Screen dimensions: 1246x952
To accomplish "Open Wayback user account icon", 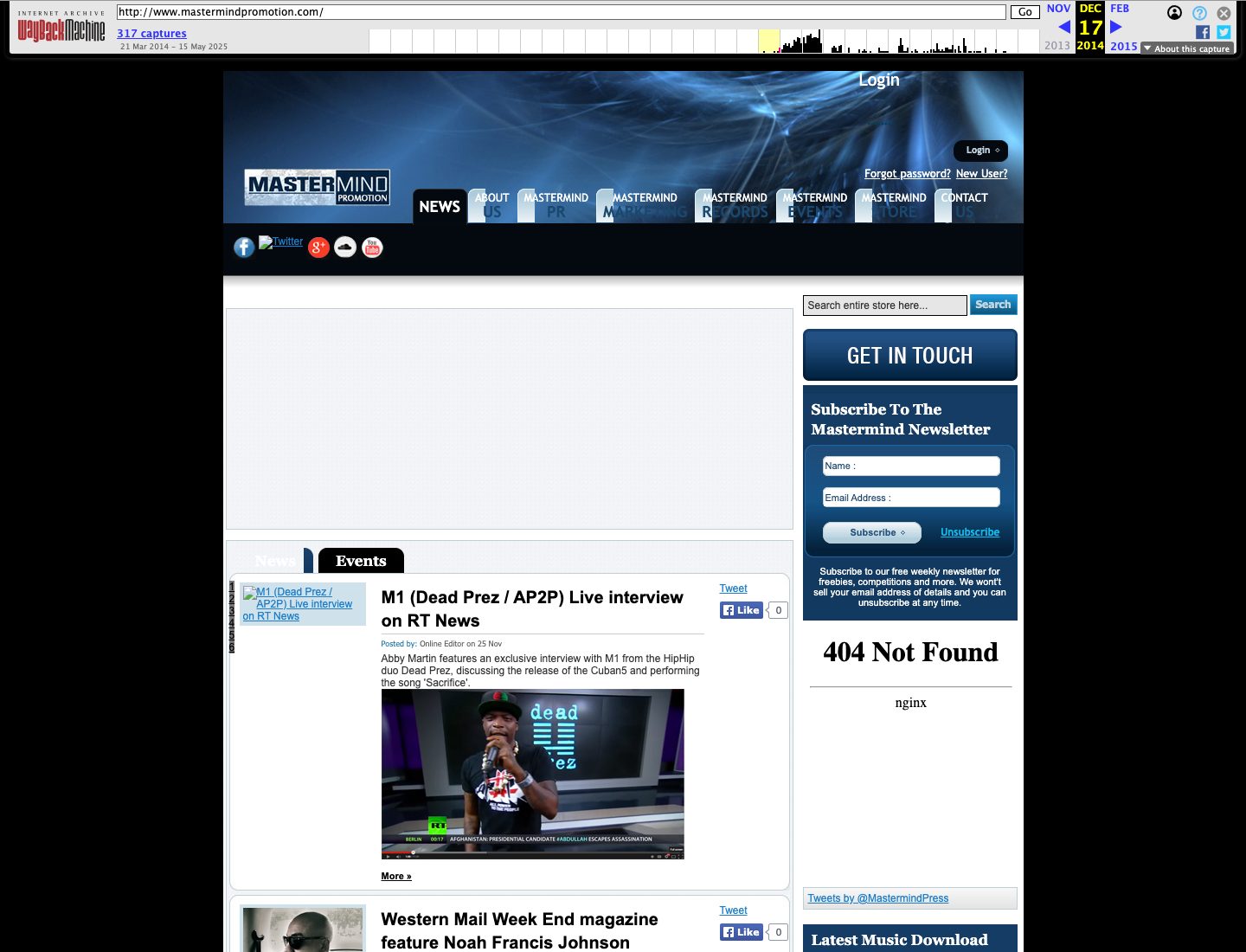I will 1174,12.
